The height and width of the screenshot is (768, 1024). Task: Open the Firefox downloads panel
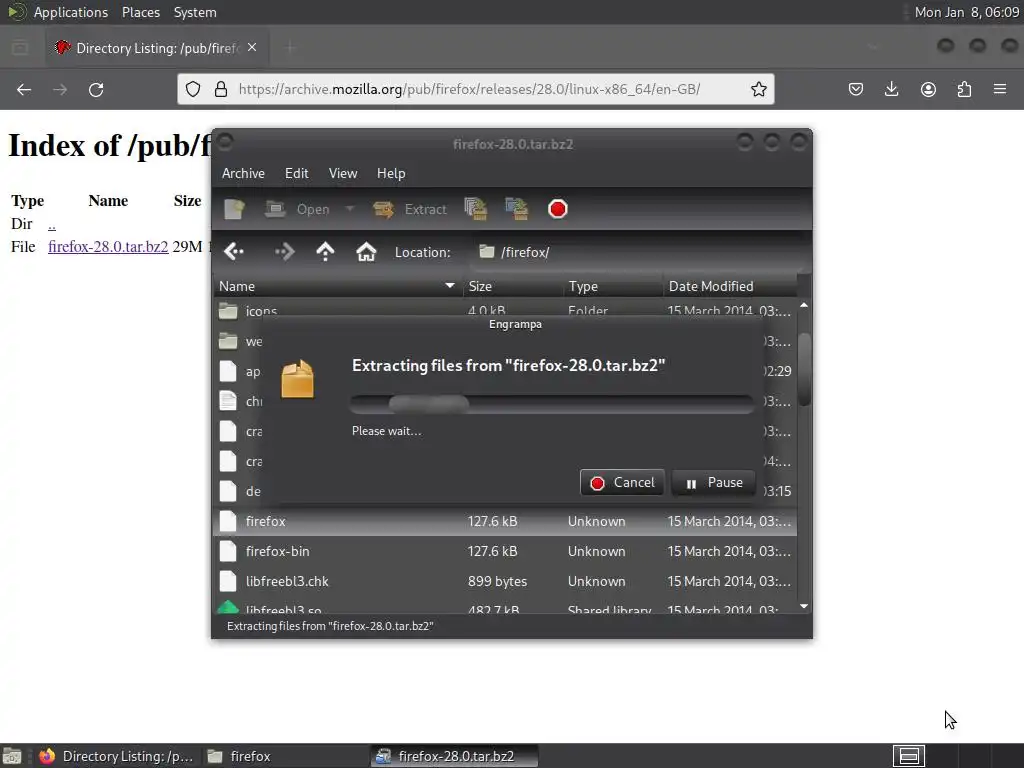(891, 89)
